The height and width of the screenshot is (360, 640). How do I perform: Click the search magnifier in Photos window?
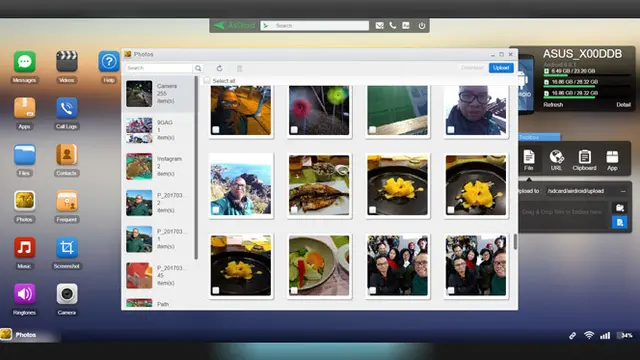pos(198,68)
